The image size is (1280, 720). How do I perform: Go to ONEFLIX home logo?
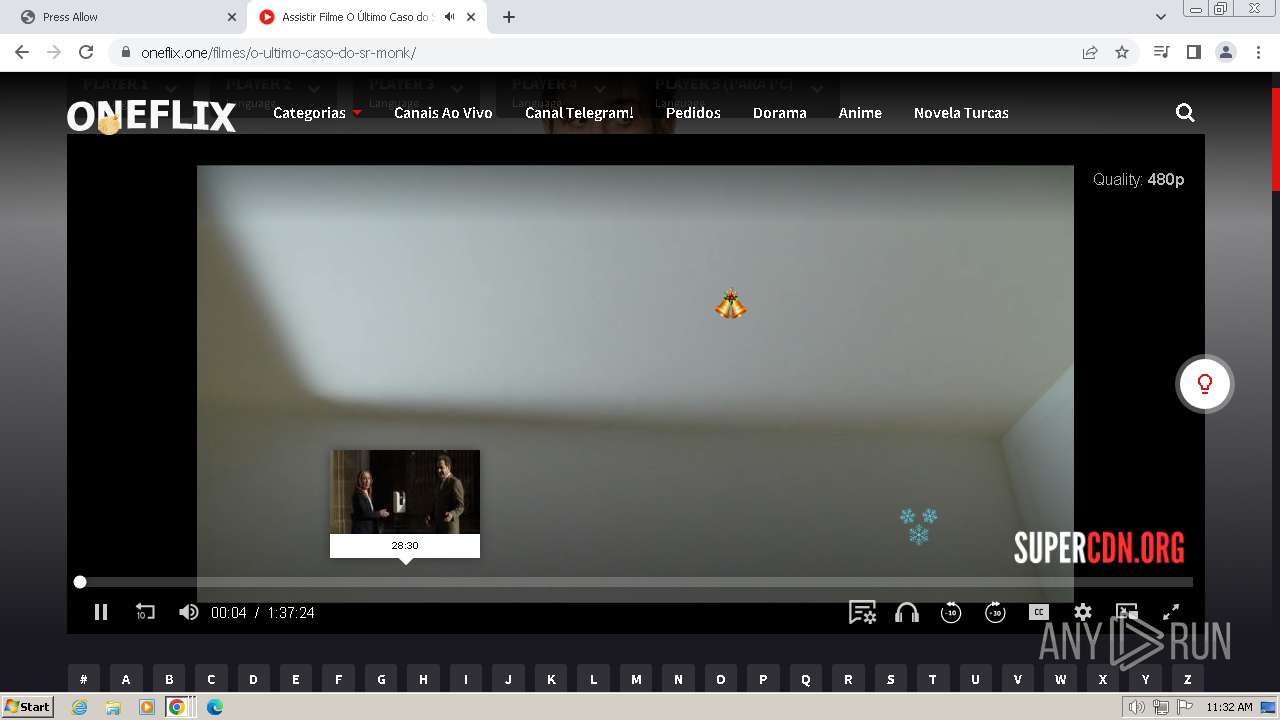point(151,117)
